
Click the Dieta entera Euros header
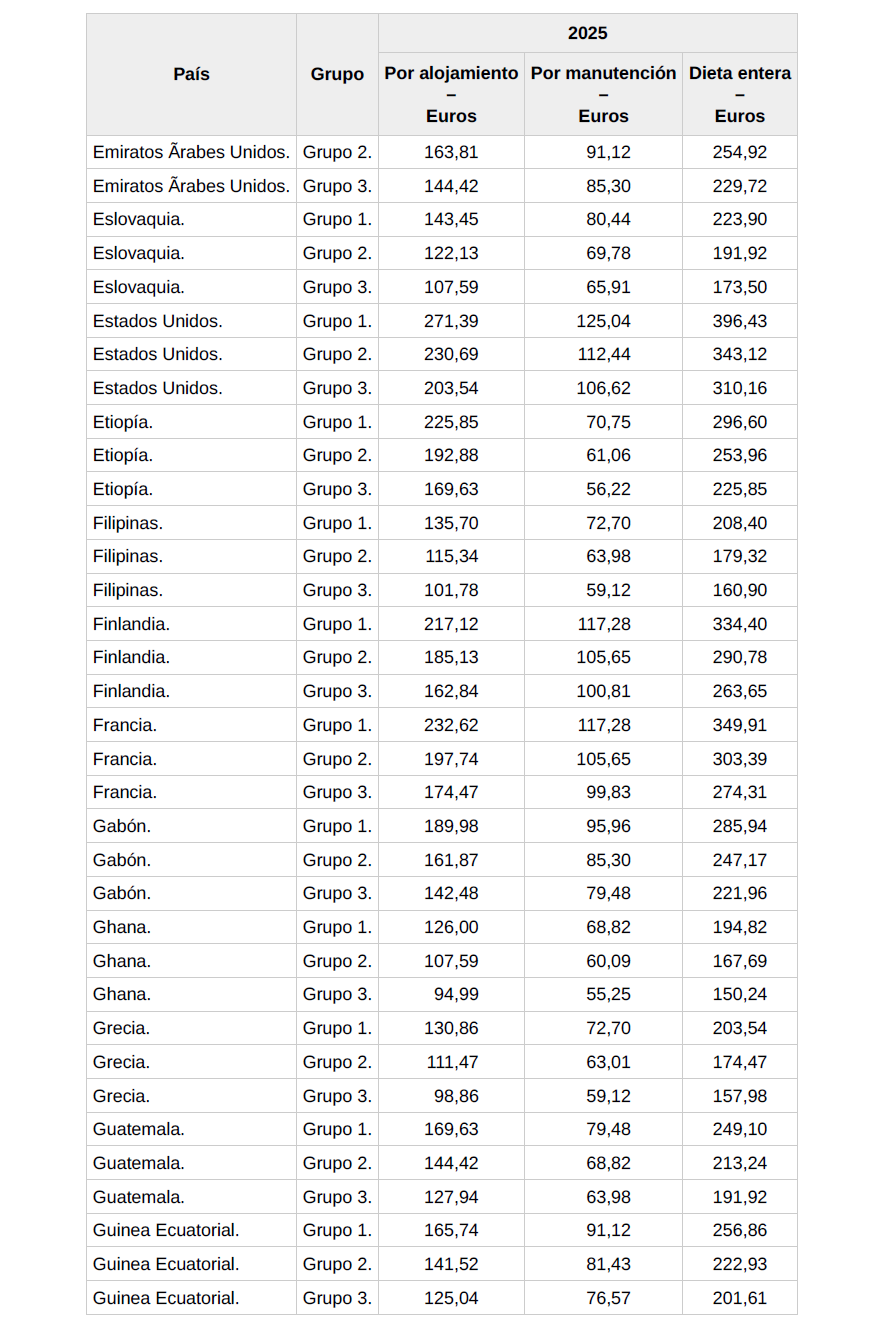739,94
